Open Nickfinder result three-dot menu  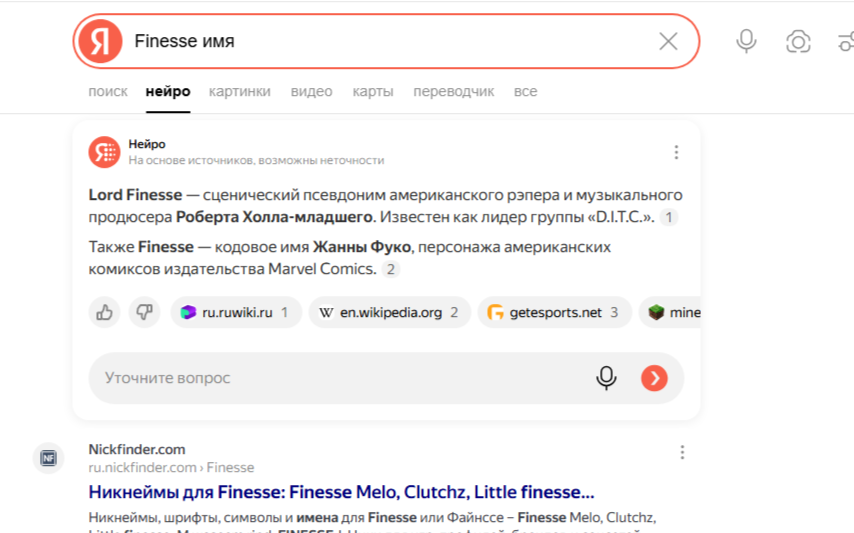[x=682, y=452]
